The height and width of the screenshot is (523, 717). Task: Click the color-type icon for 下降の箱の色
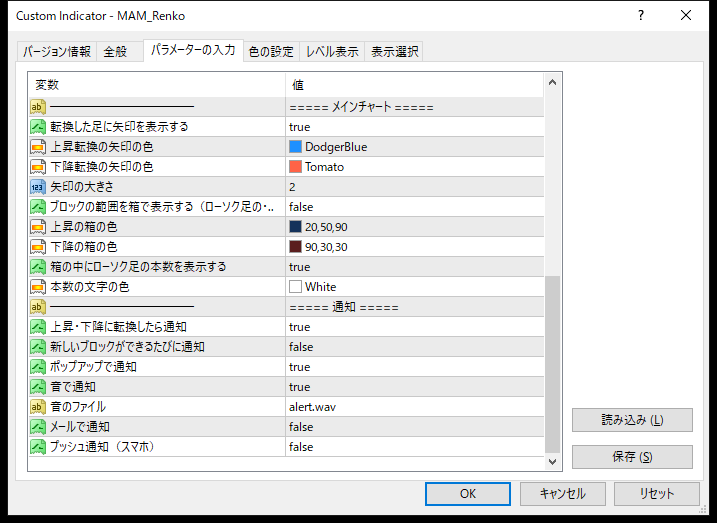tap(38, 247)
